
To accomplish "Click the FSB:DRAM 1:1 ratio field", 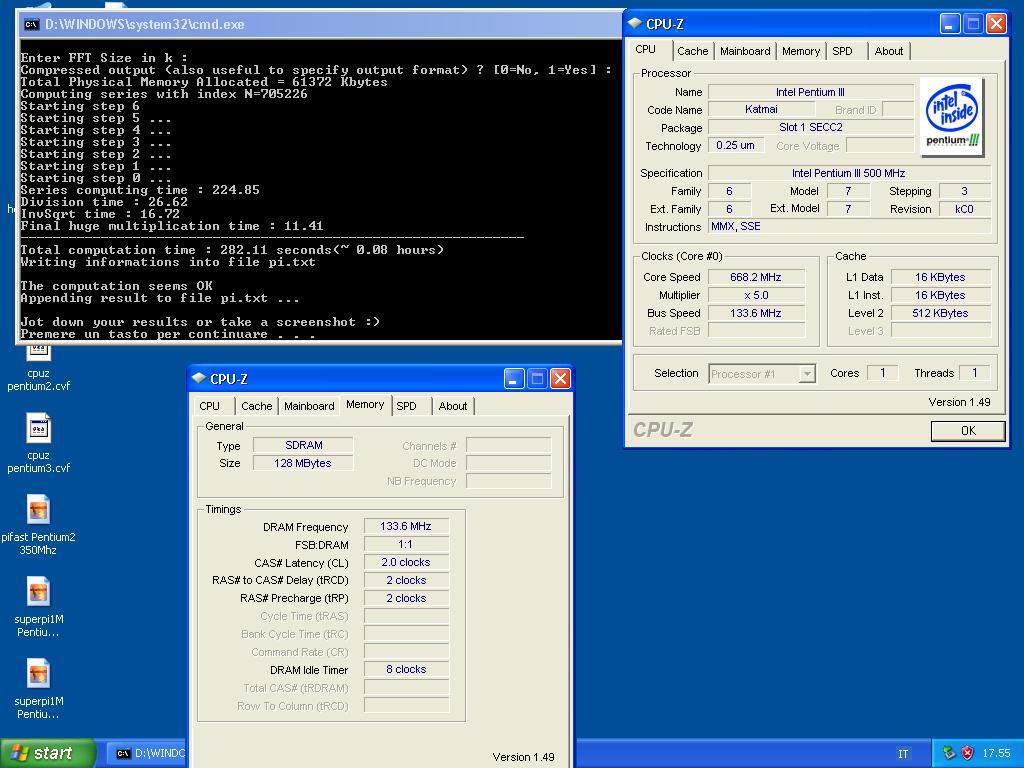I will (x=406, y=544).
